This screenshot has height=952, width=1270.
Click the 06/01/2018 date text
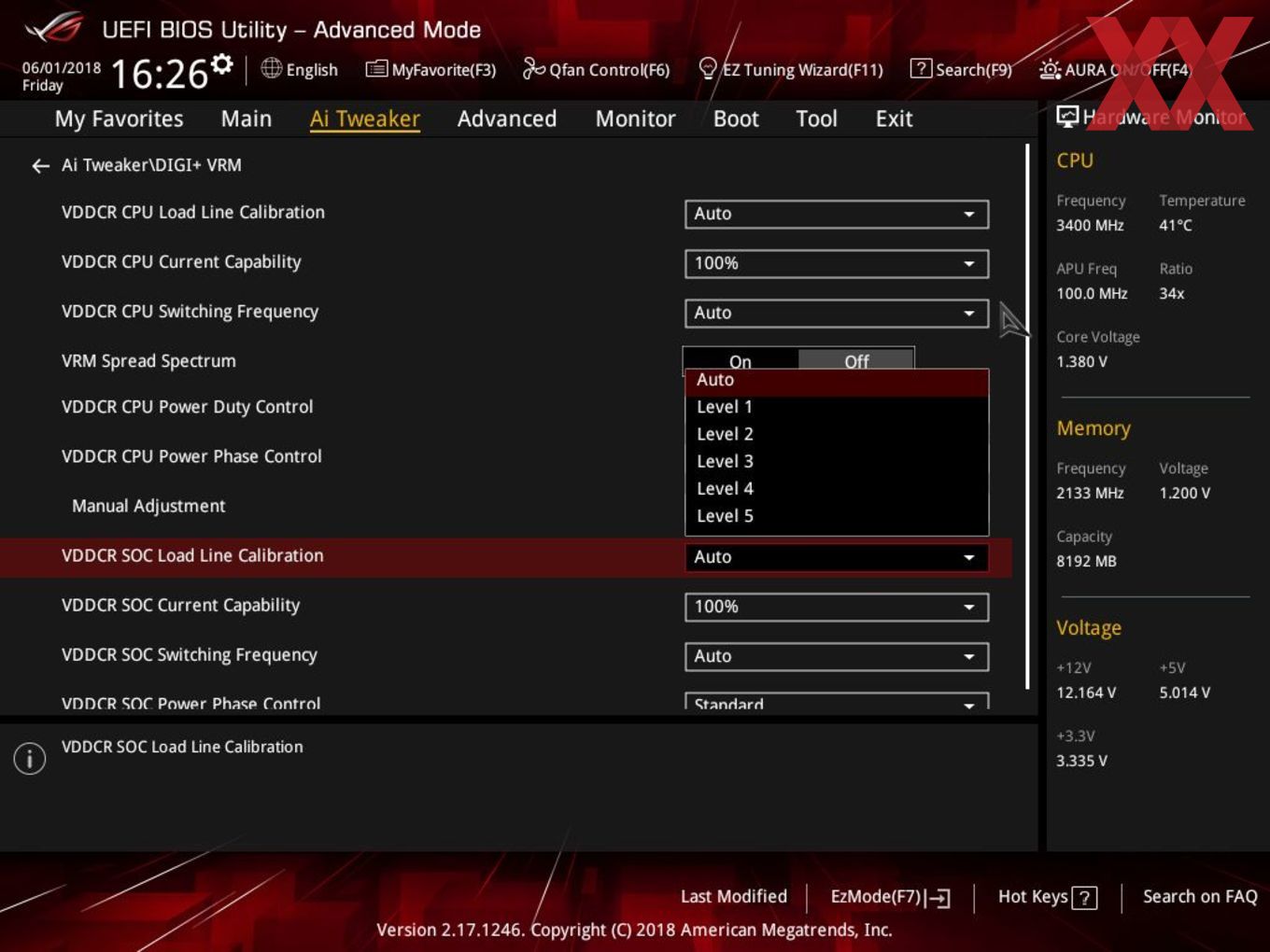[x=62, y=68]
